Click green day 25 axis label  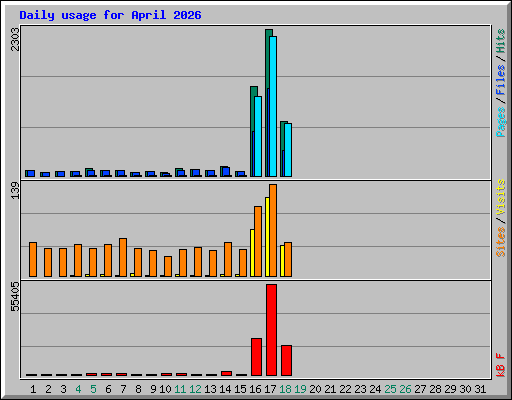tap(390, 389)
